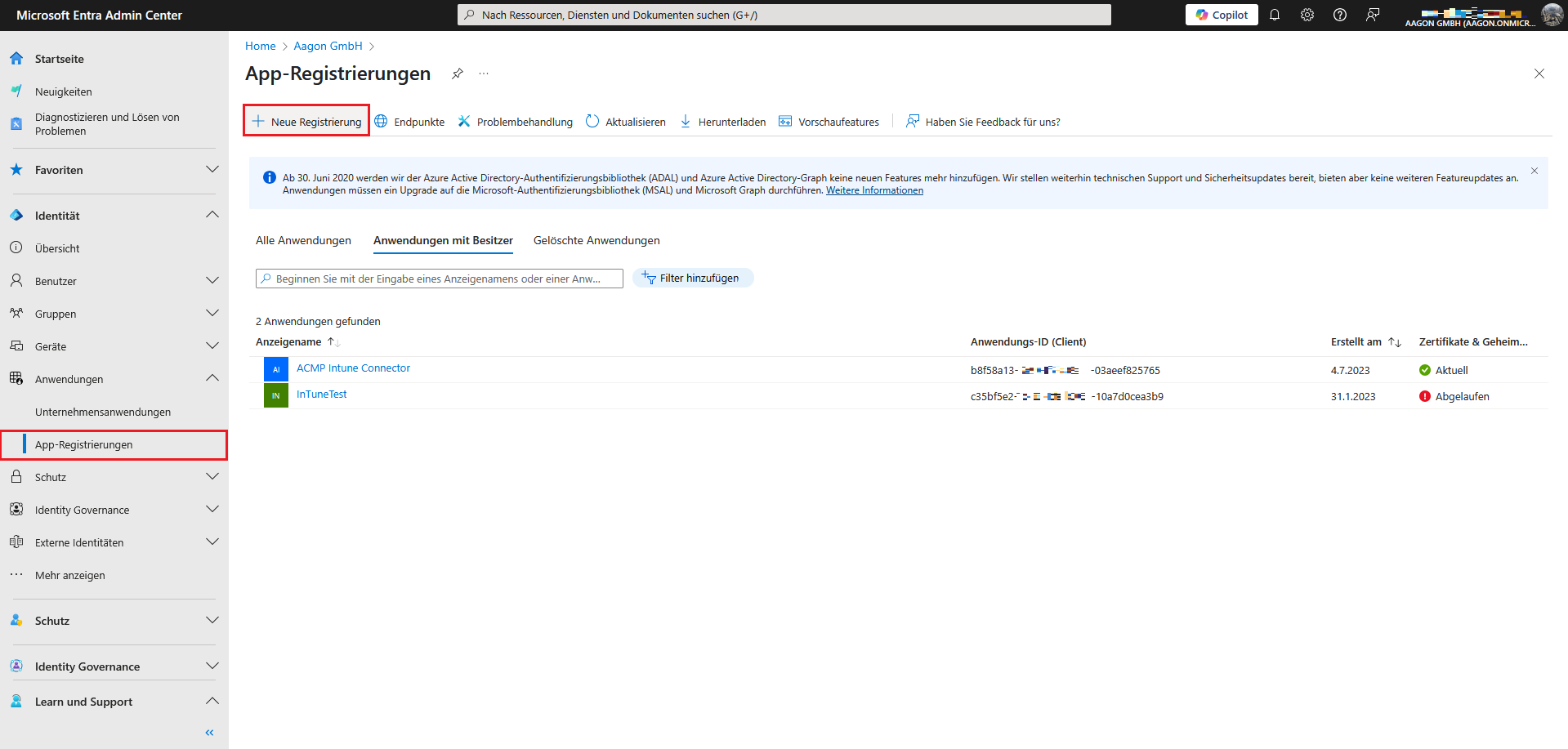Click the Herunterladen download button
This screenshot has width=1568, height=749.
click(723, 122)
